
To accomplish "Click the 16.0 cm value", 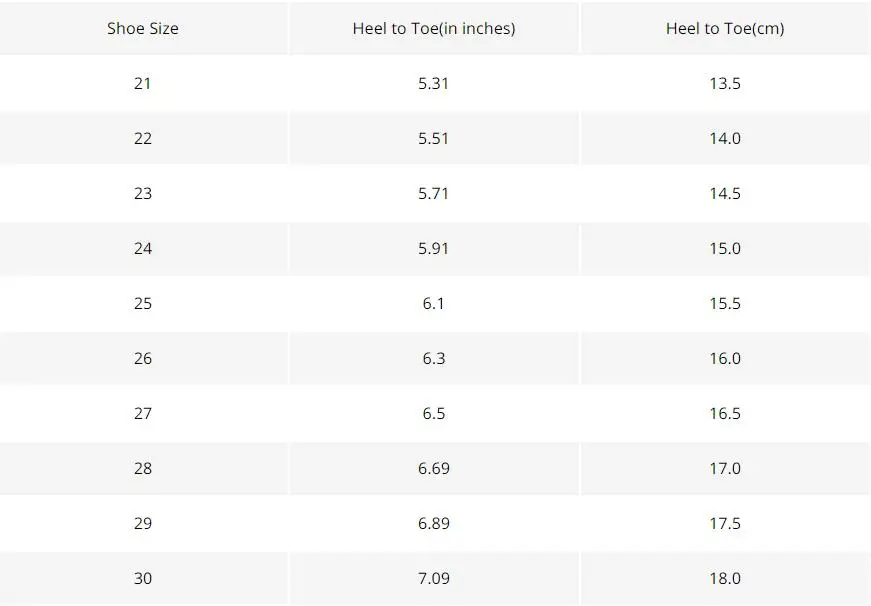I will click(725, 358).
